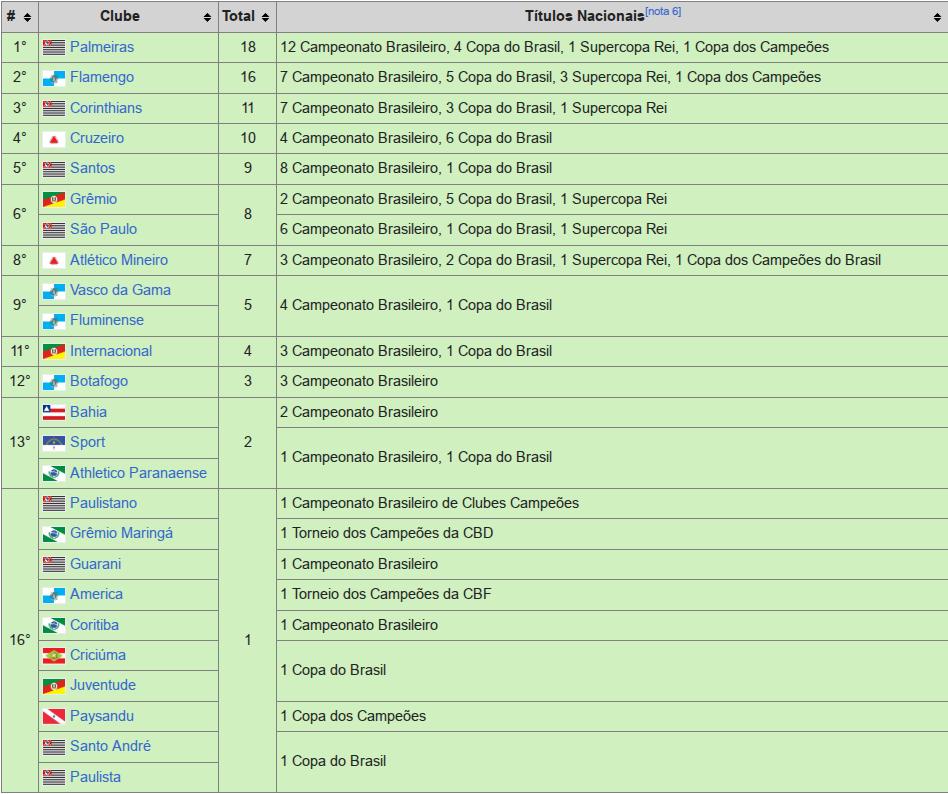Open the Palmeiras club link
Screen dimensions: 948x794
tap(102, 47)
